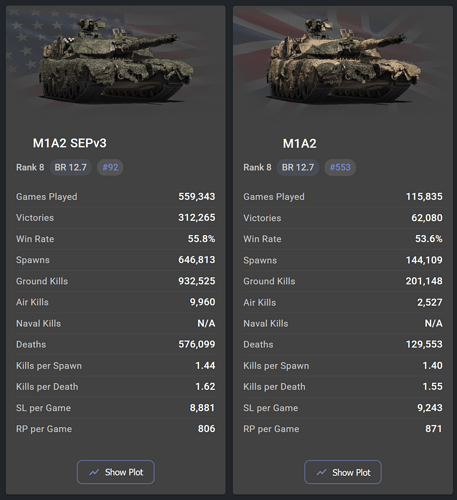Click the M1A2 vehicle title

click(x=299, y=144)
